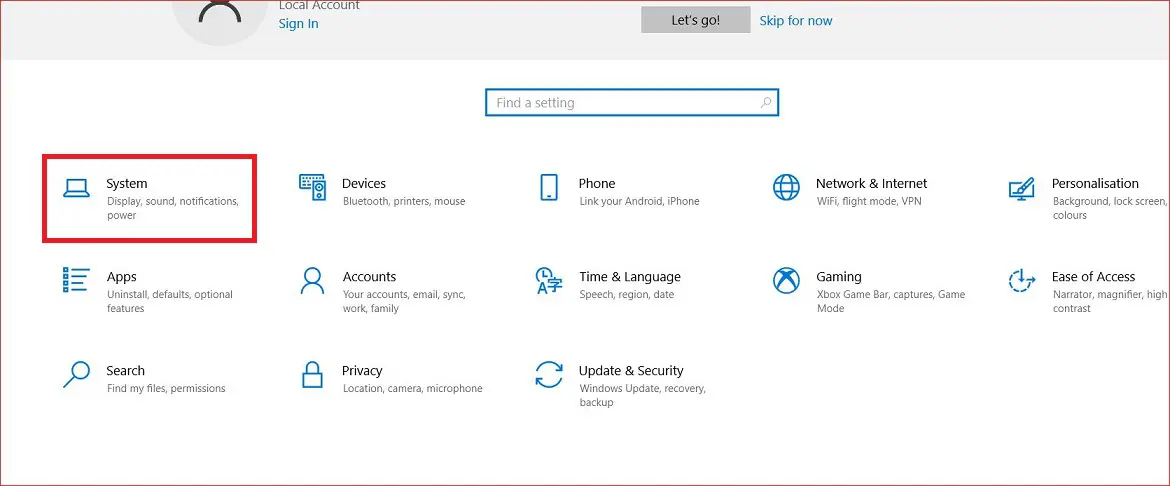Click 'Display, sound, notifications, power' description
1170x486 pixels.
tap(172, 208)
